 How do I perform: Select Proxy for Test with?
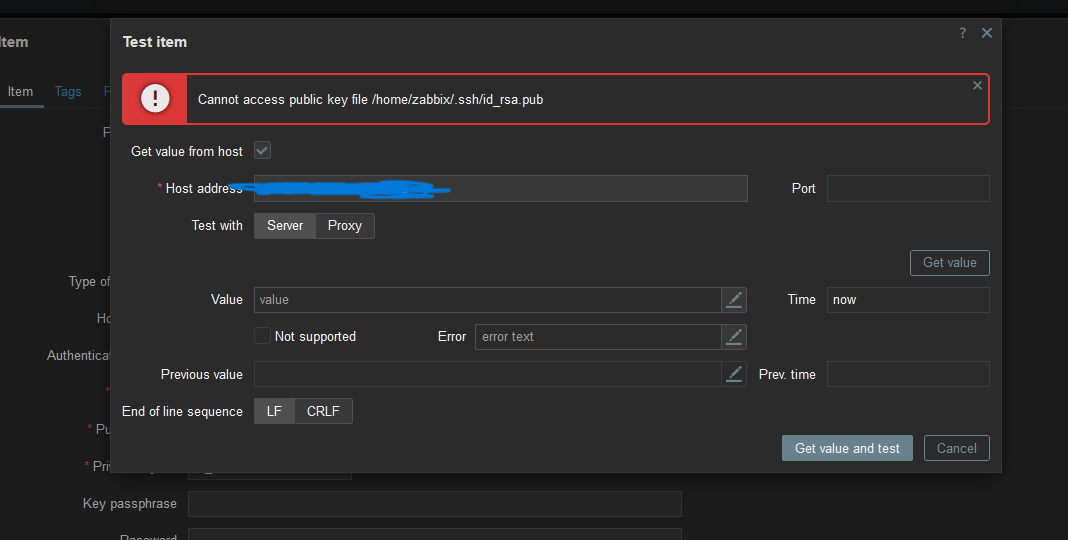(x=345, y=225)
